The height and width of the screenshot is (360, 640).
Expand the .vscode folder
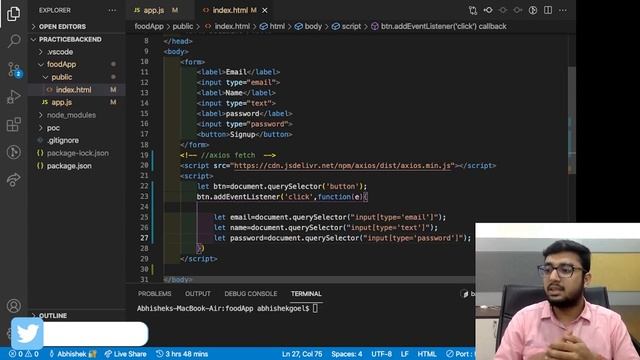pos(60,52)
